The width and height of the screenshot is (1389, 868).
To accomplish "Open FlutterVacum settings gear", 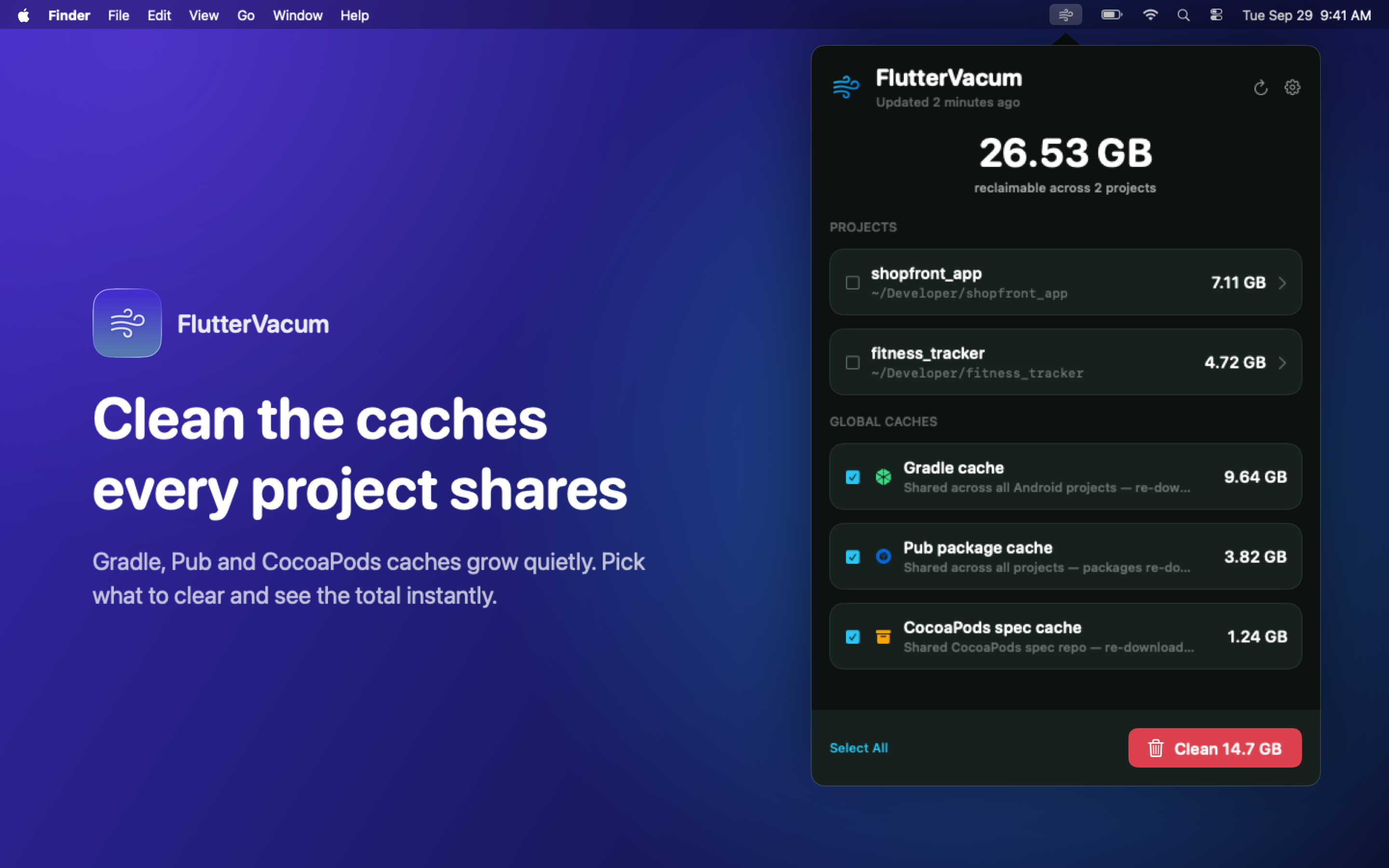I will 1292,87.
